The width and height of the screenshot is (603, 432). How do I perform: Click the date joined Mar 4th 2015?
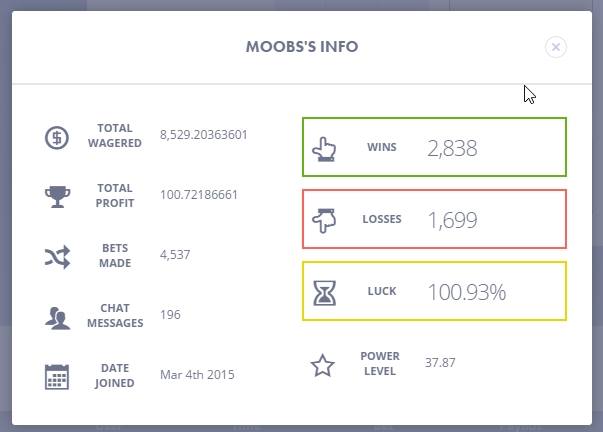coord(197,375)
